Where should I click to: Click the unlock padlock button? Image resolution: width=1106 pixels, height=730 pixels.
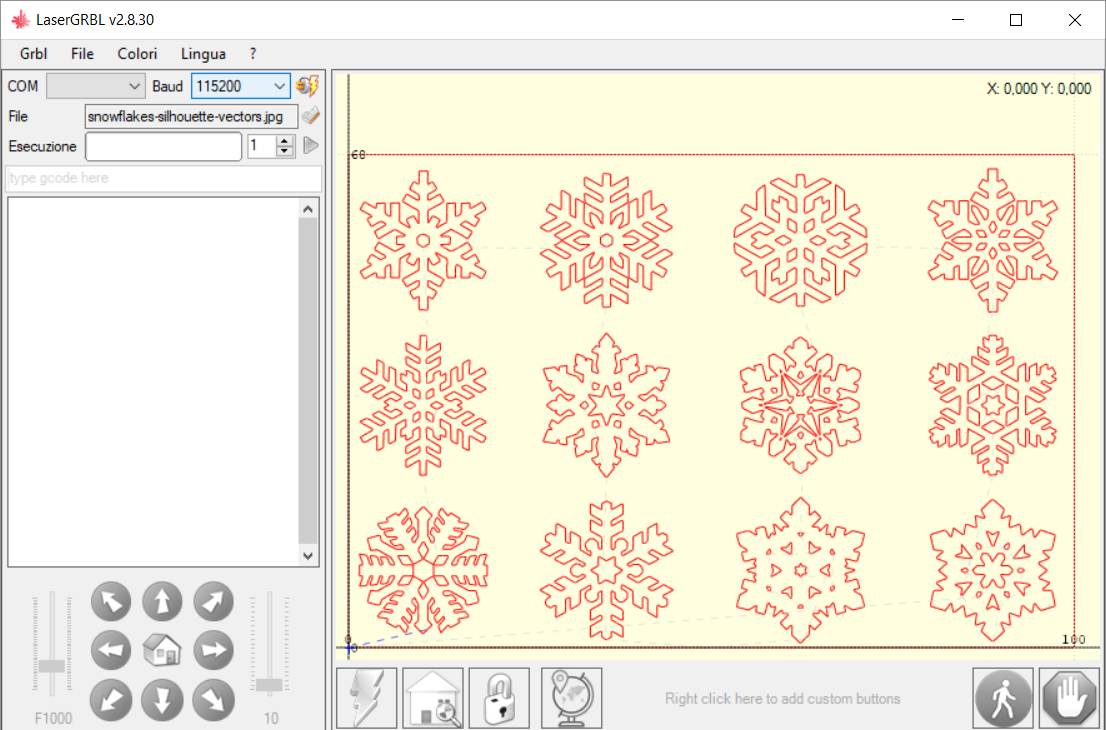point(499,698)
